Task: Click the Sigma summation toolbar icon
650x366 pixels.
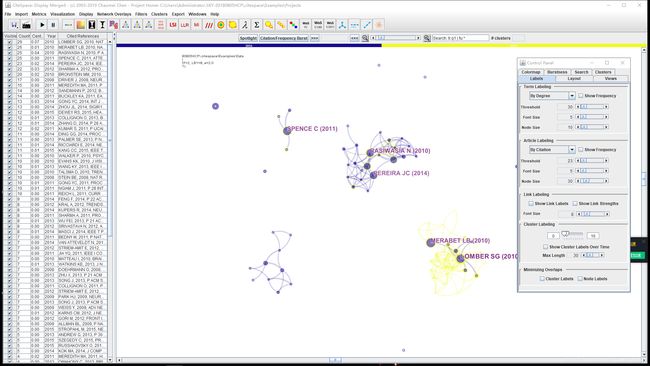Action: [257, 25]
